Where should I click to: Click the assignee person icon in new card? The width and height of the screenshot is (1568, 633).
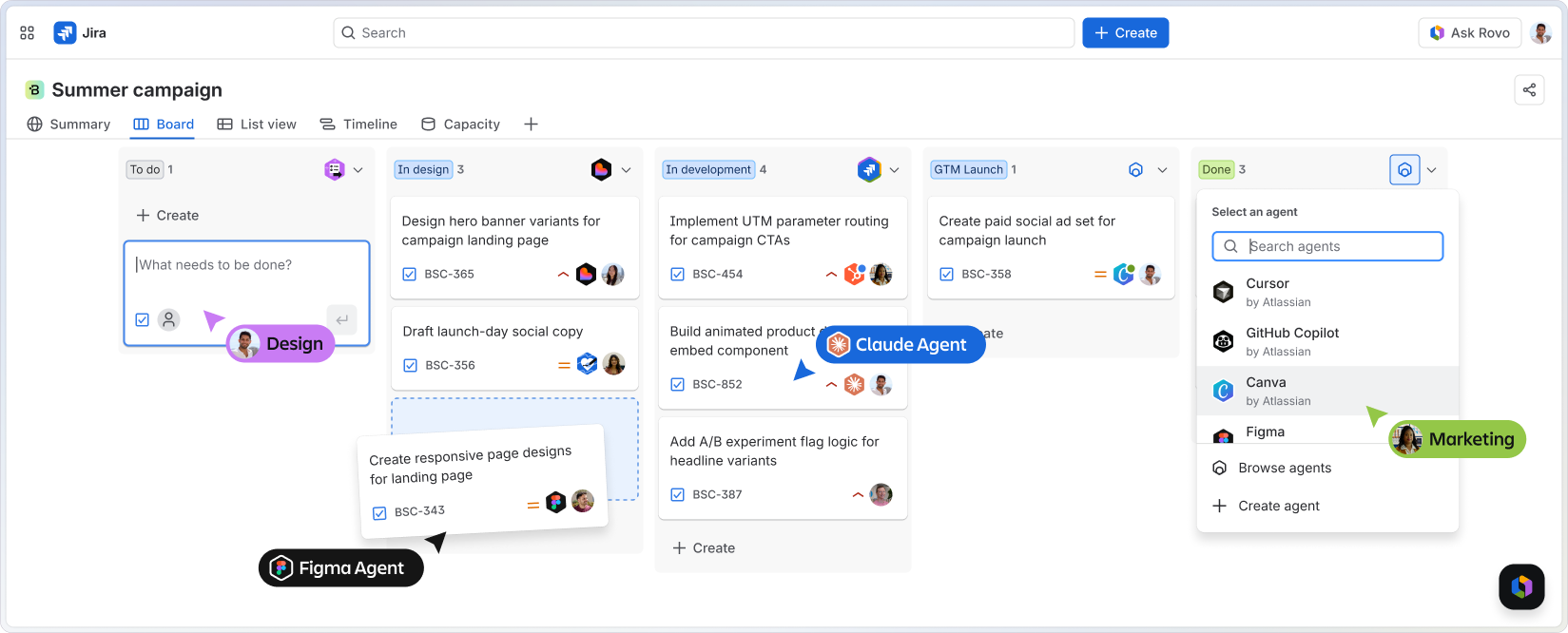coord(169,319)
